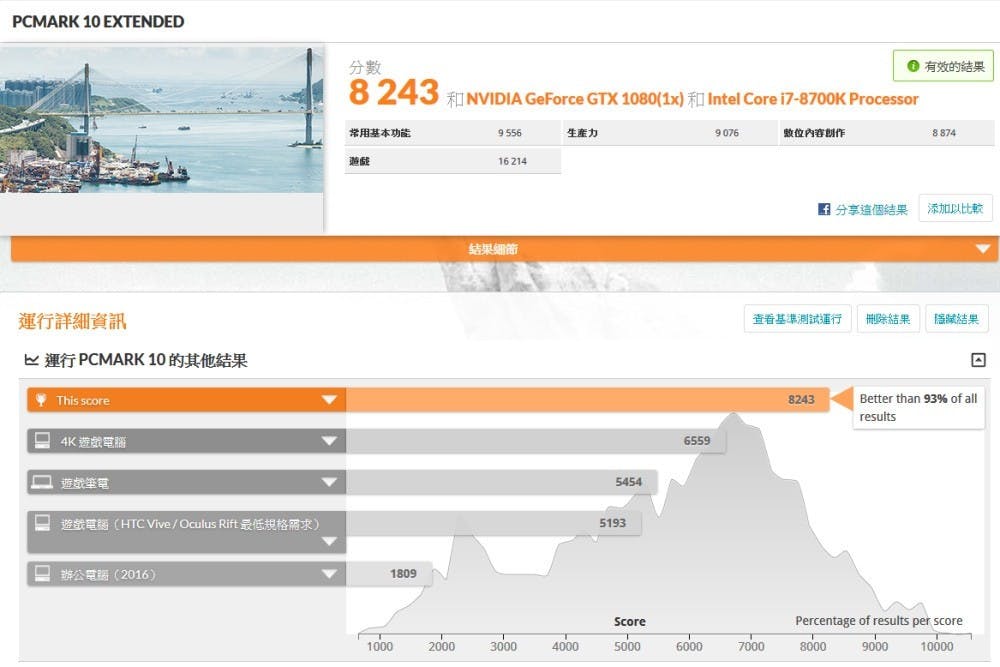Click the 有效的結果 button
The width and height of the screenshot is (1000, 667).
(x=943, y=66)
